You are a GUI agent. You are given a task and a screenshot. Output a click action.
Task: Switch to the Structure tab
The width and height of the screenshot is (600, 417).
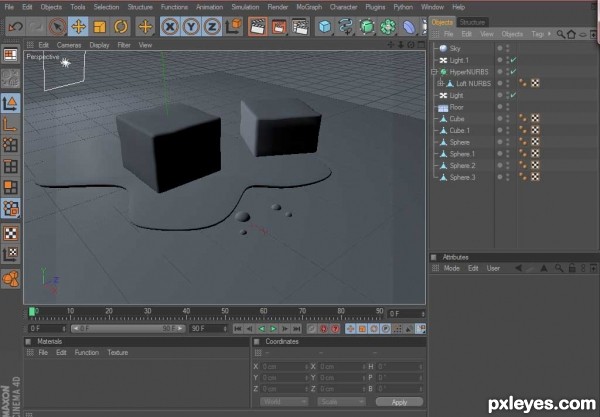[x=472, y=23]
